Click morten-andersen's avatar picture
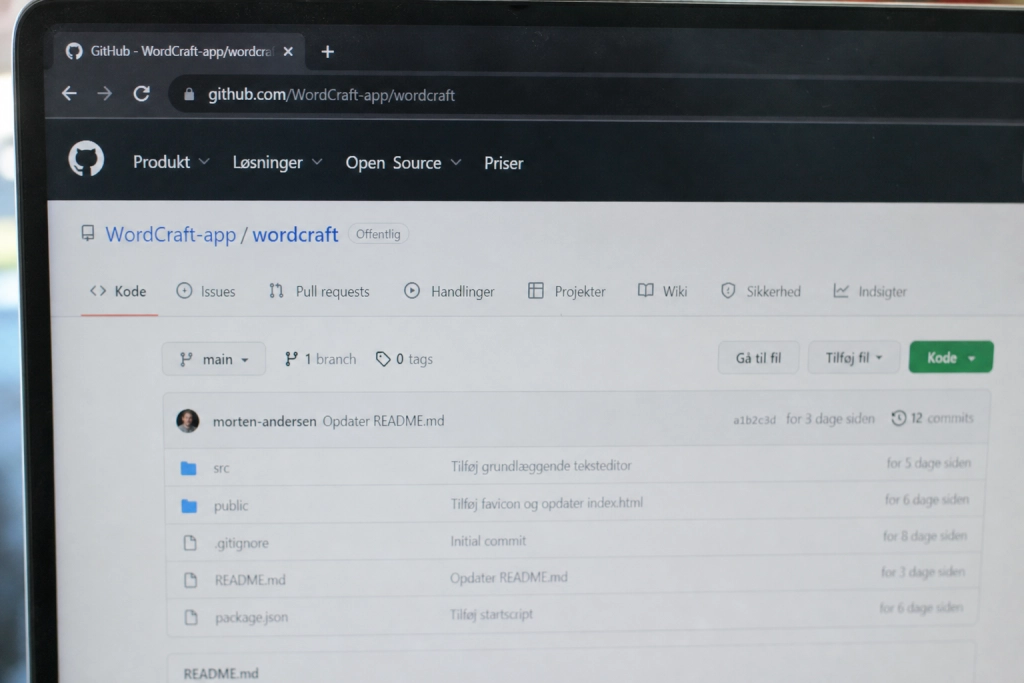 click(187, 421)
